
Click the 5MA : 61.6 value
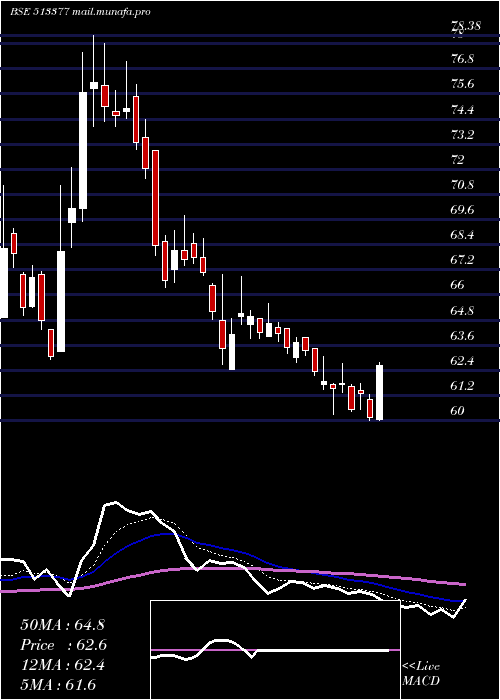pos(58,685)
